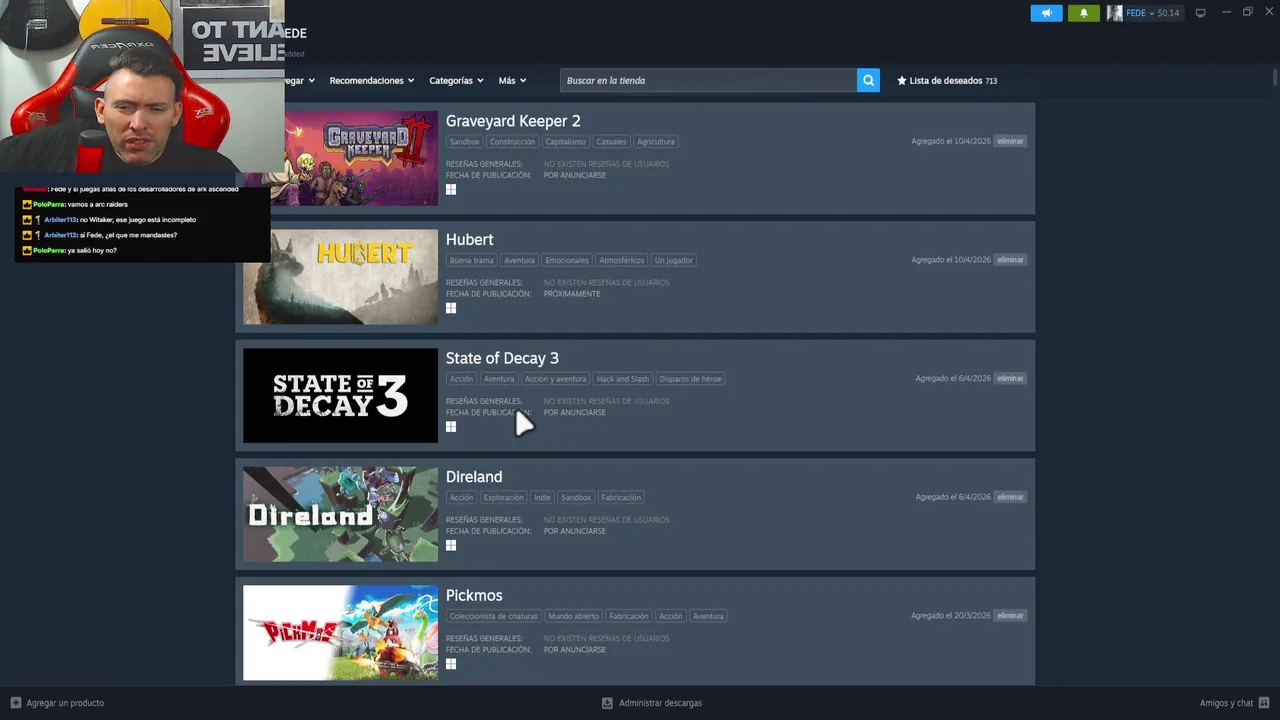
Task: Click the download icon beside Administrar descargas
Action: tap(607, 703)
